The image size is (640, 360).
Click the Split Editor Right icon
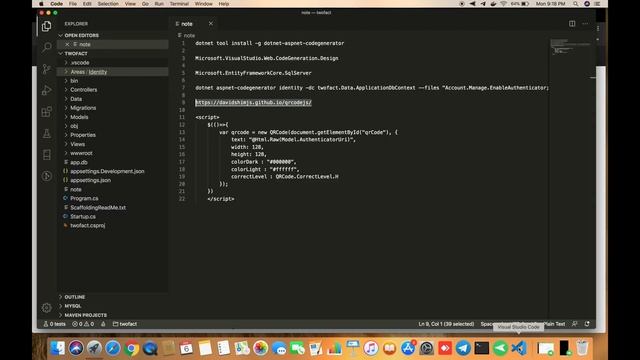pos(572,24)
